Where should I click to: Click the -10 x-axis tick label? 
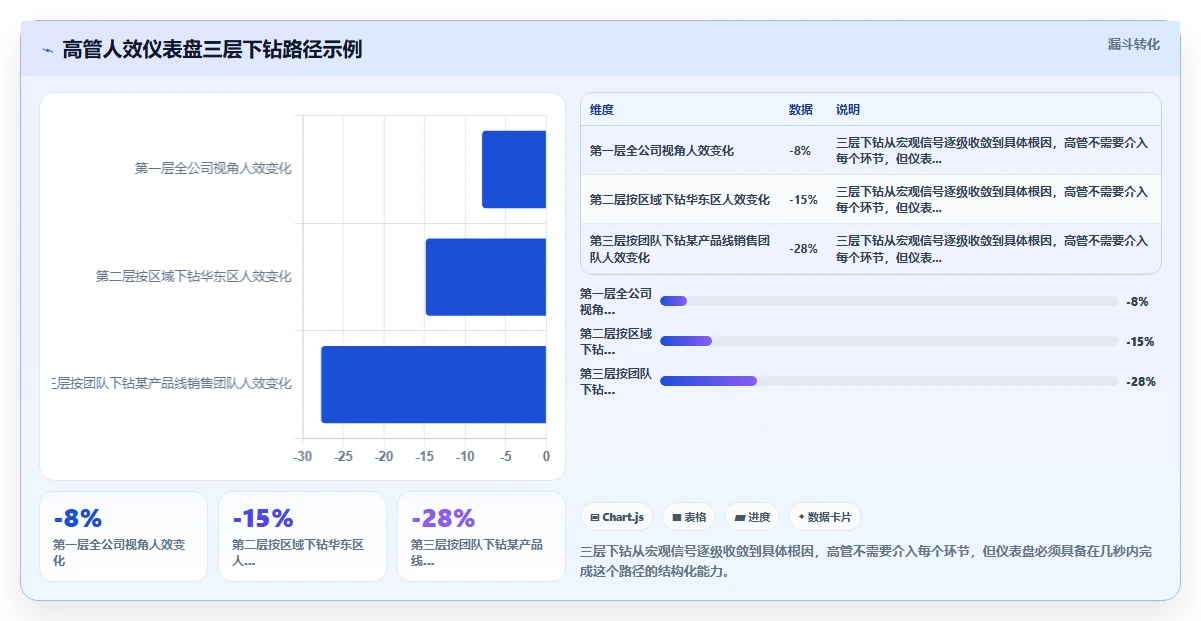point(465,457)
